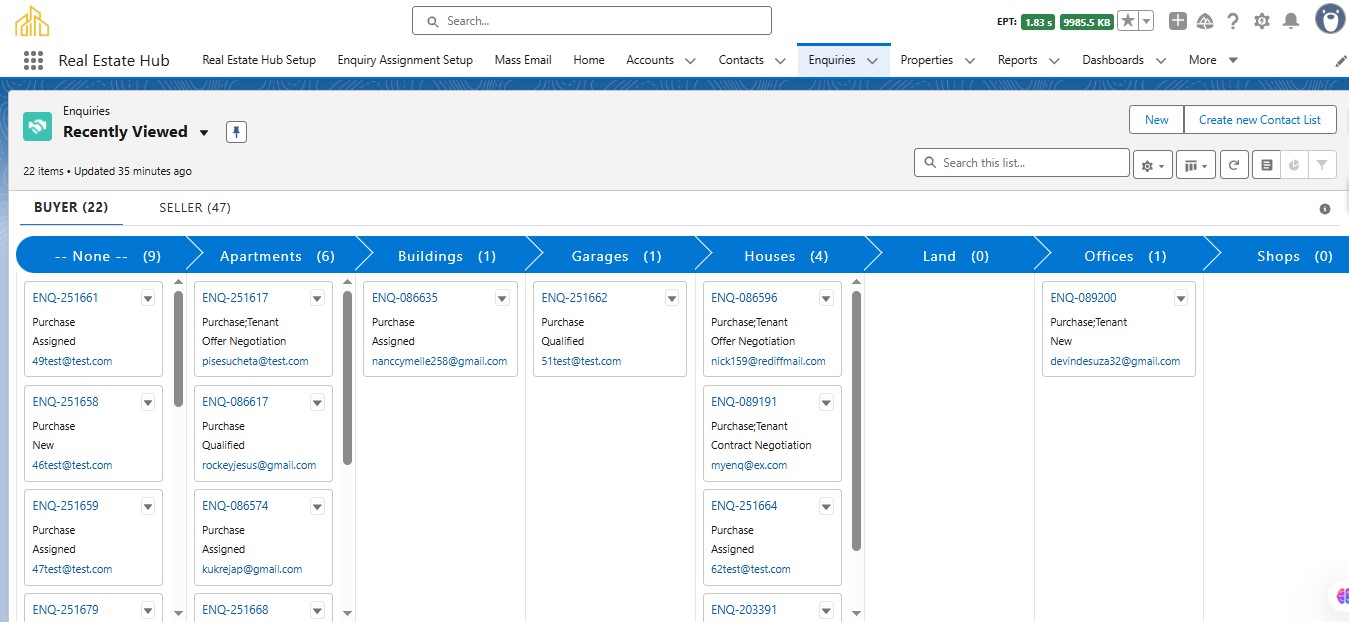This screenshot has width=1349, height=622.
Task: Click the refresh list button
Action: [1234, 165]
